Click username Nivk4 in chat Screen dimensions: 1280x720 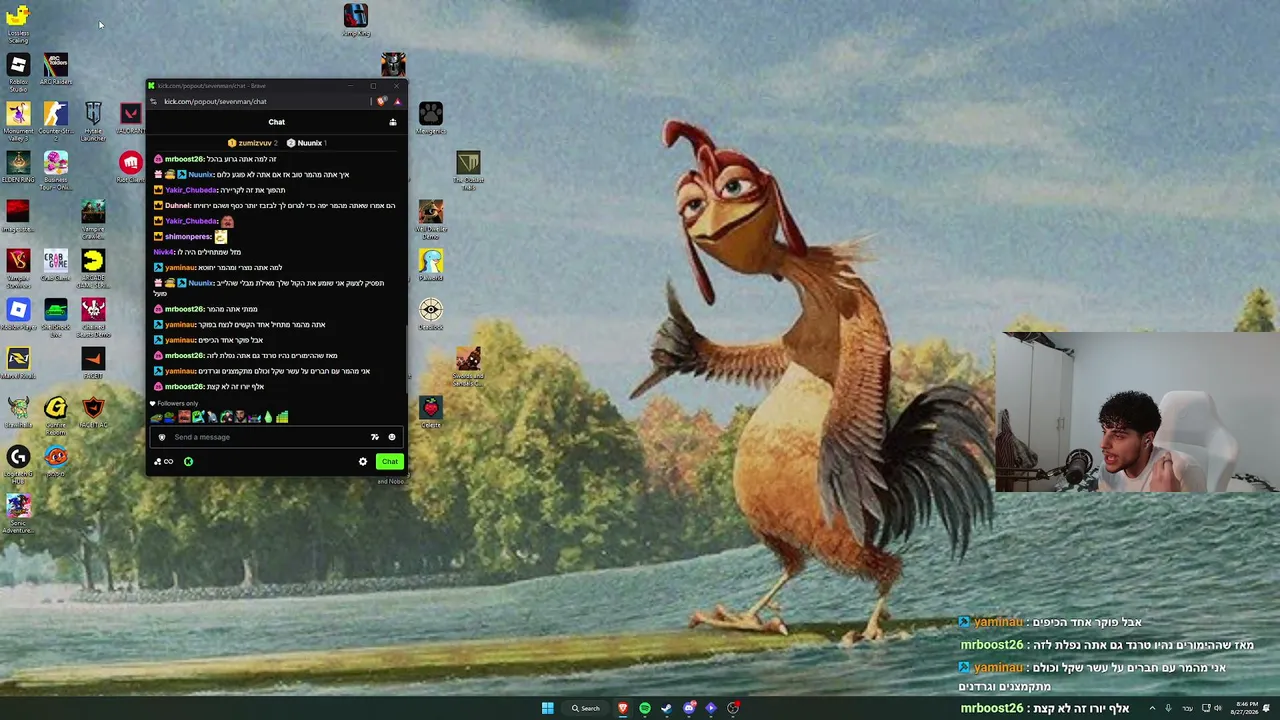[x=163, y=252]
